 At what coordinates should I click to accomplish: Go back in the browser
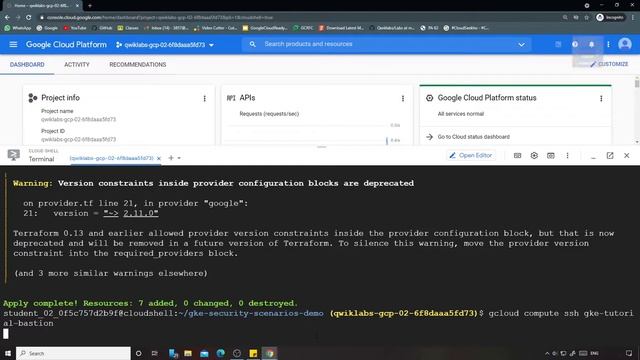click(x=7, y=18)
